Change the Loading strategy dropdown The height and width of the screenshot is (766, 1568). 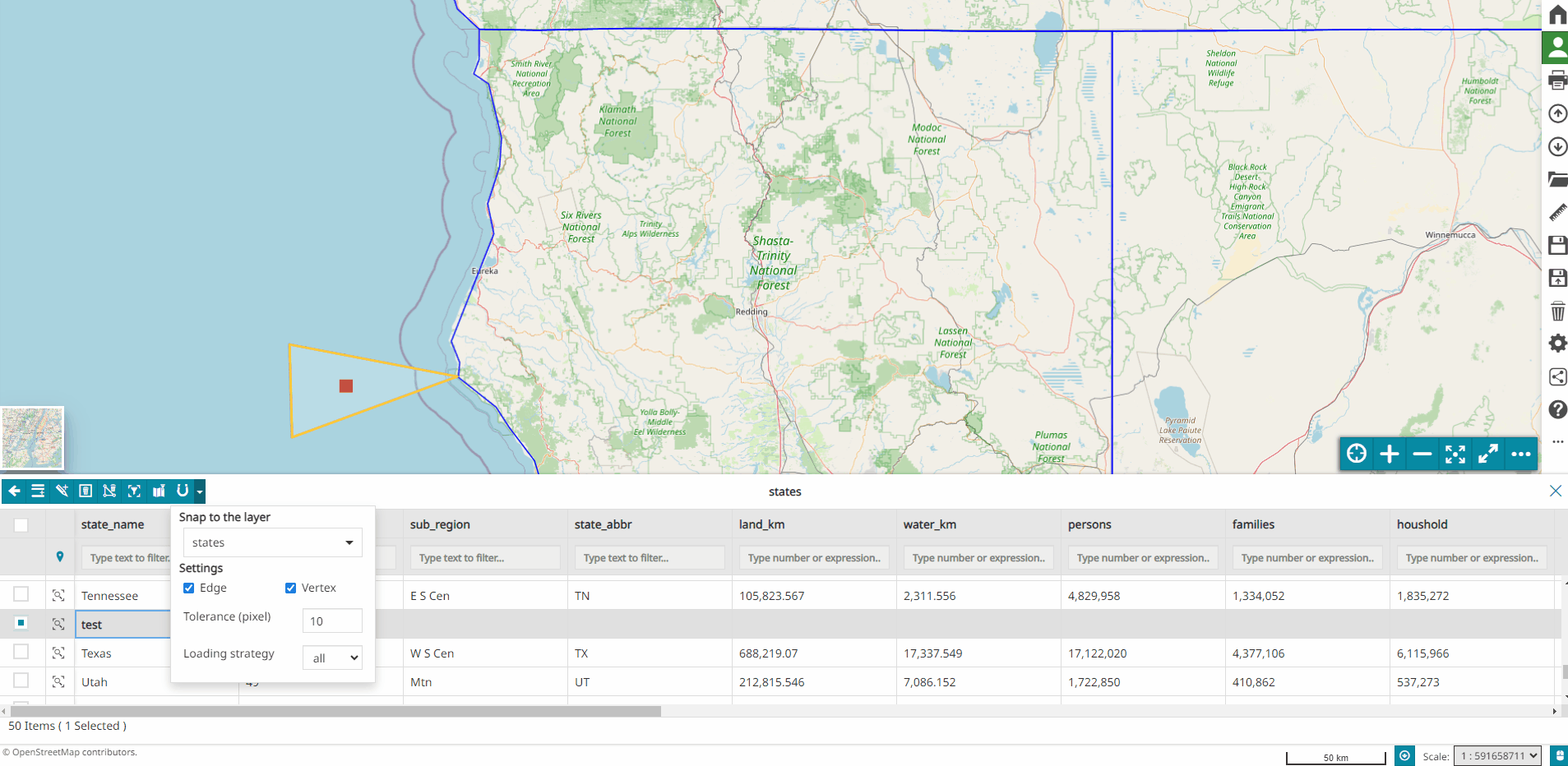coord(332,658)
